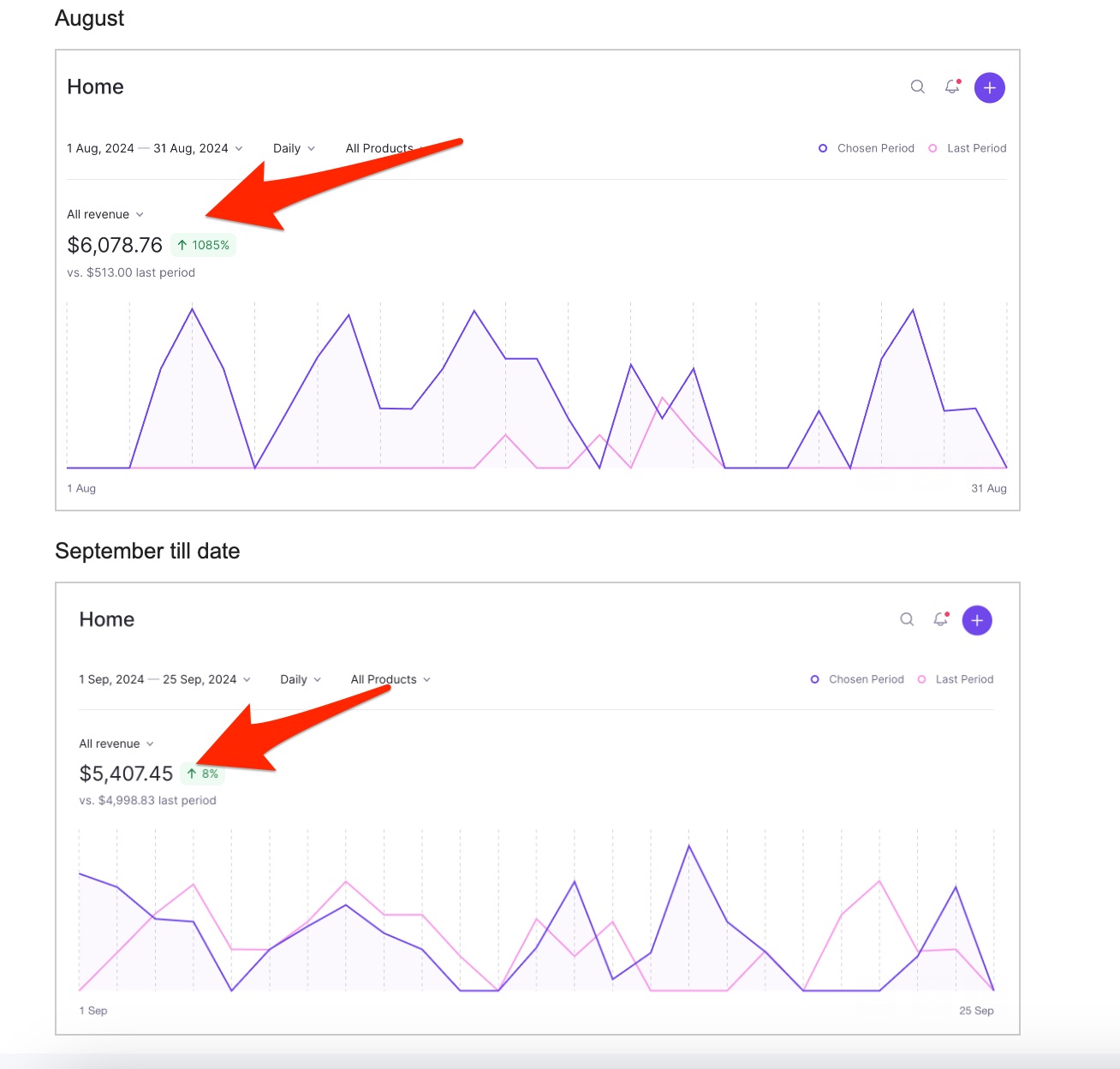The width and height of the screenshot is (1120, 1069).
Task: Expand All revenue selector in August panel
Action: tap(105, 214)
